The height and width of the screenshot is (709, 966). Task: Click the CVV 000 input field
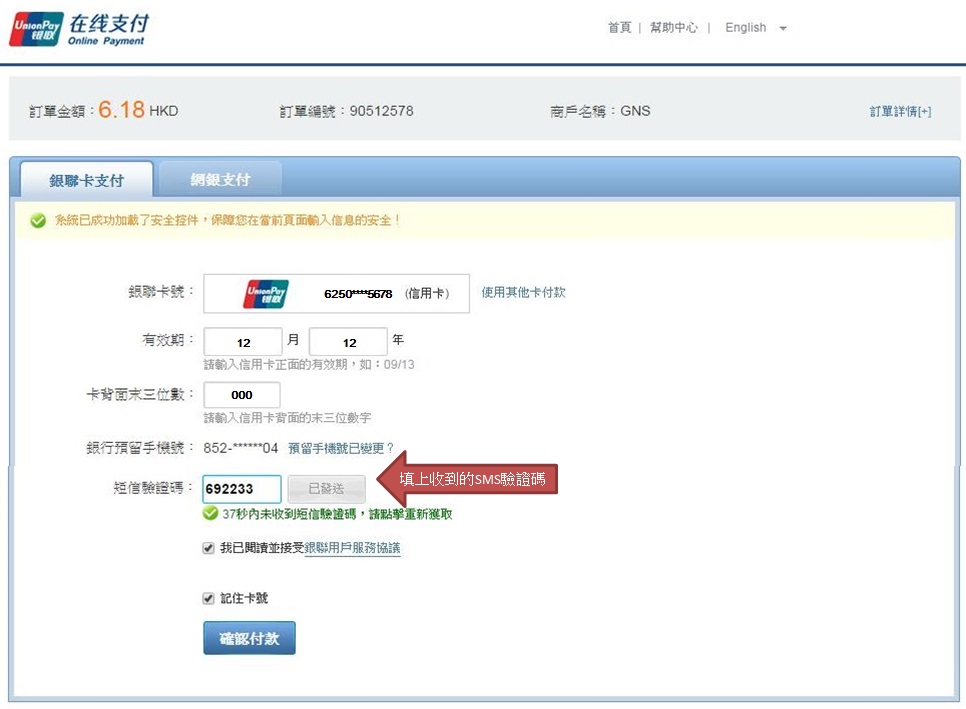coord(242,395)
